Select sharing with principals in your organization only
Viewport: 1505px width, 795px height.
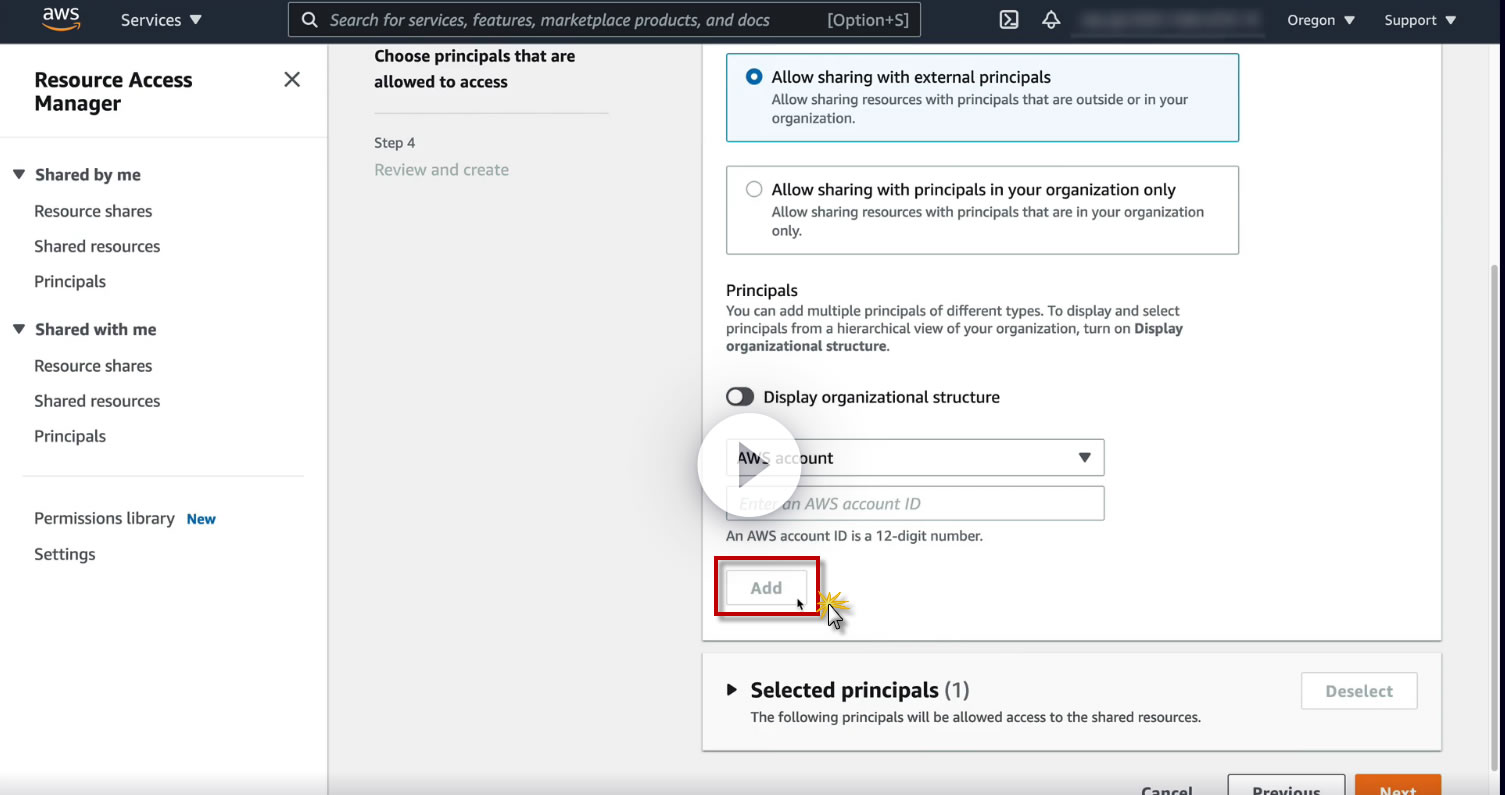tap(754, 189)
